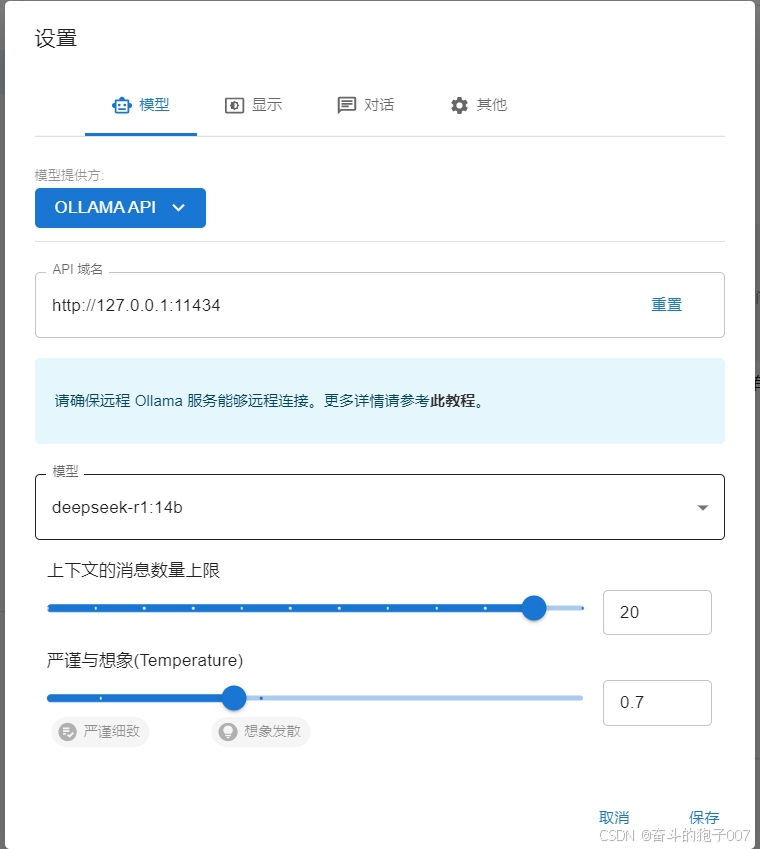
Task: Click the 上下文的消息数量上限 slider handle
Action: 534,608
